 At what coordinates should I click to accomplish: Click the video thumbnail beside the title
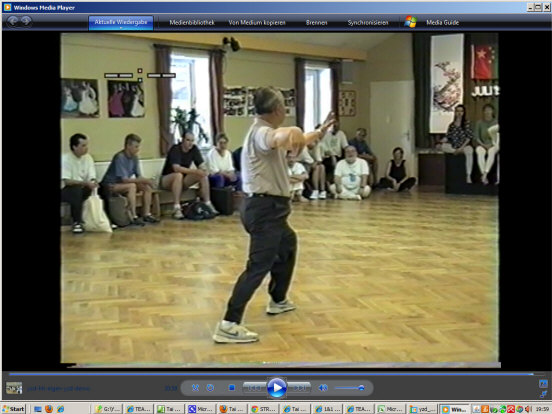pyautogui.click(x=14, y=388)
